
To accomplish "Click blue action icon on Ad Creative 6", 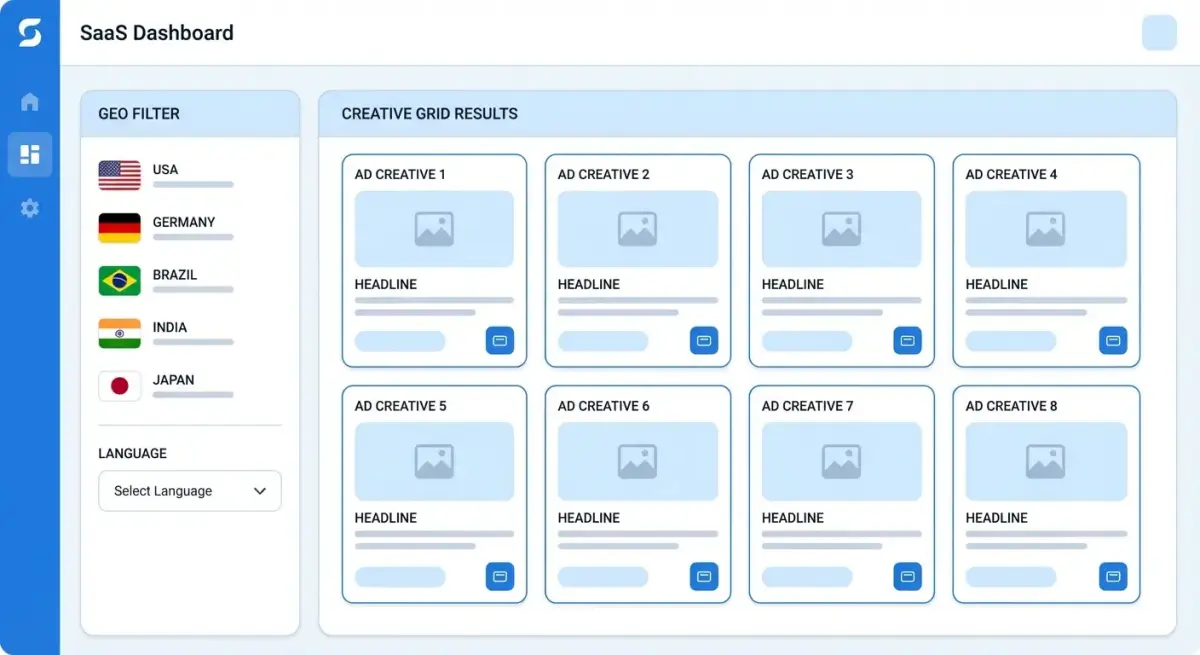I will (704, 576).
